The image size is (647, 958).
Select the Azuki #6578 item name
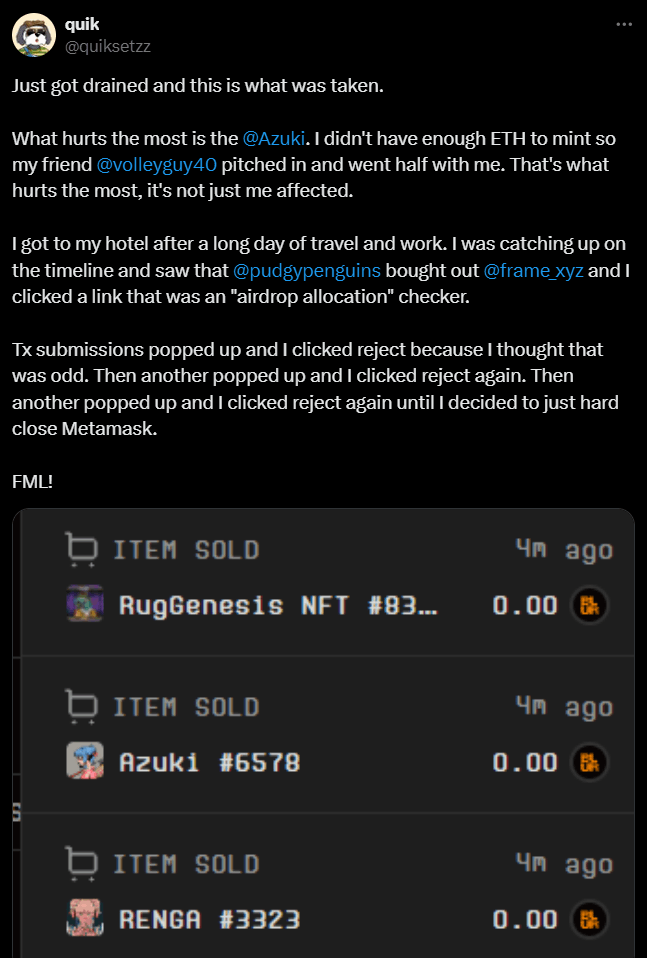pos(210,763)
